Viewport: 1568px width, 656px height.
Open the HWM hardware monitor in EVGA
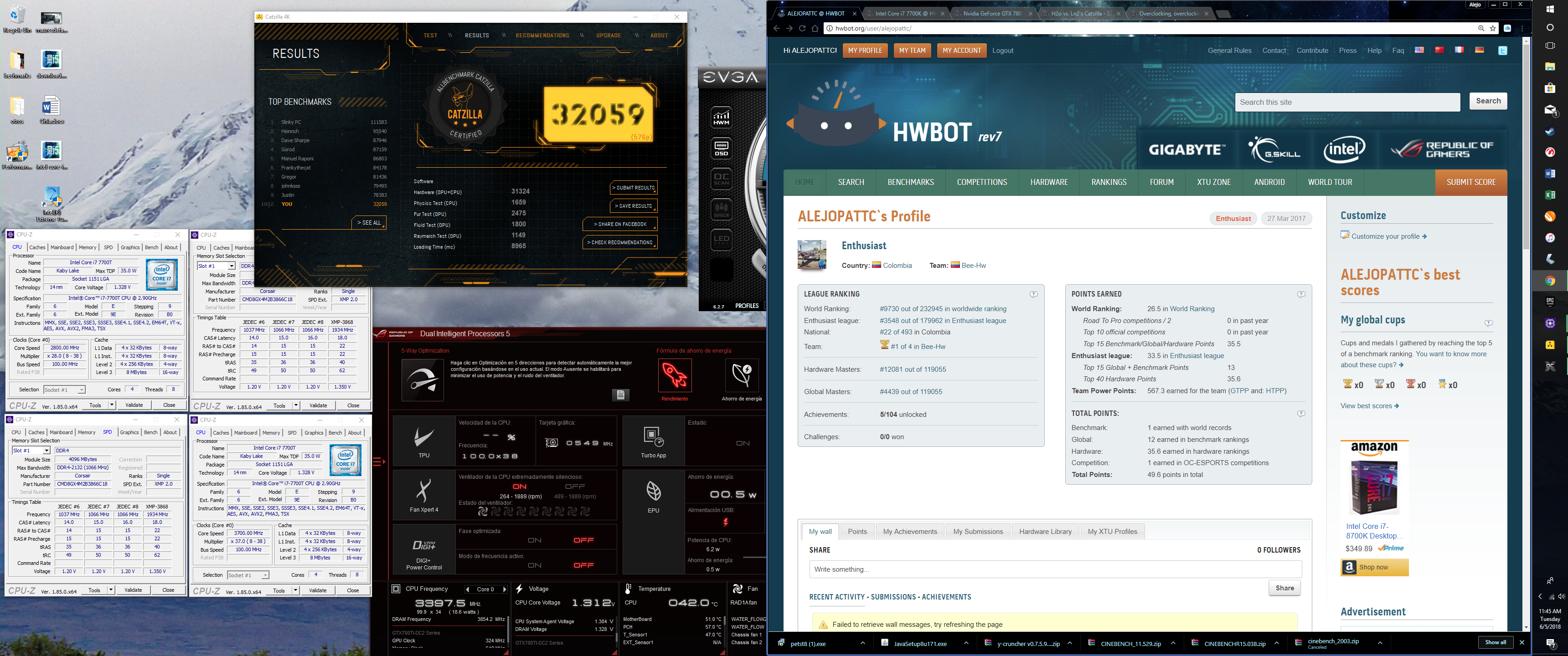pyautogui.click(x=721, y=118)
